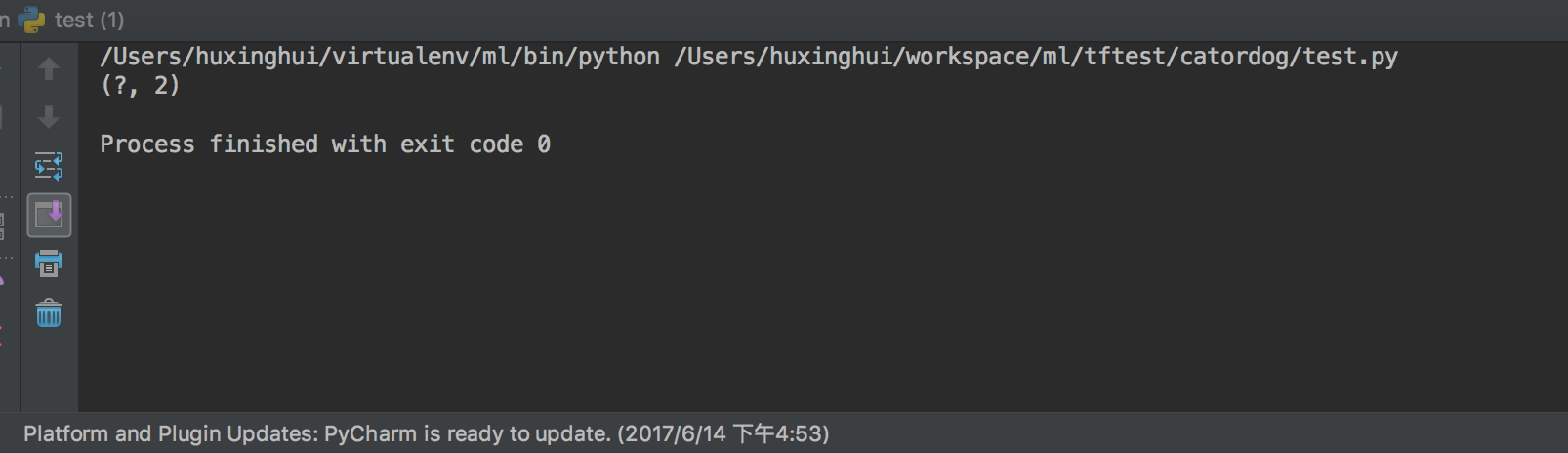Viewport: 1568px width, 453px height.
Task: Switch to the test (1) run tab
Action: pos(72,20)
